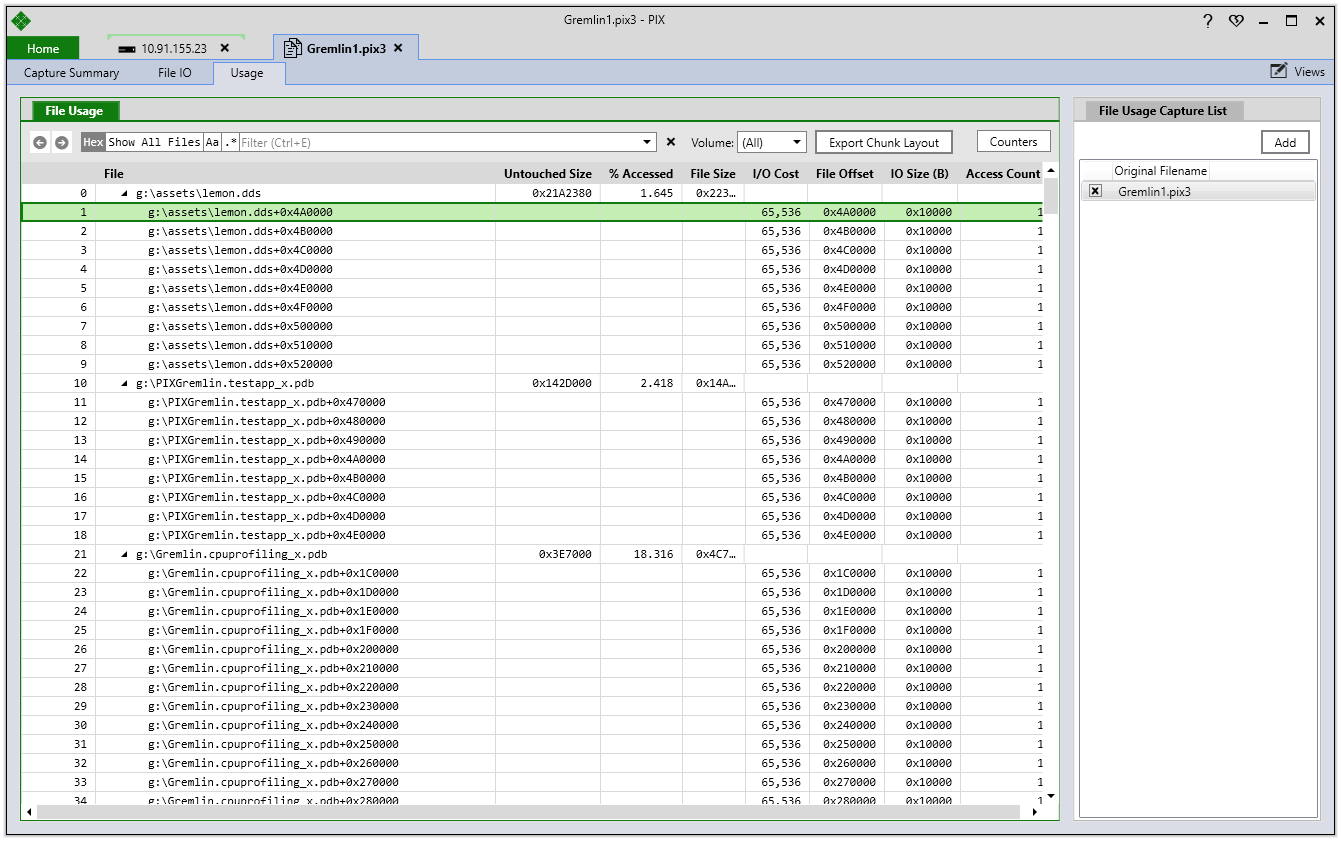The height and width of the screenshot is (841, 1341).
Task: Collapse the g:\PIXGremlin.testapp_x.pdb node
Action: coord(124,383)
